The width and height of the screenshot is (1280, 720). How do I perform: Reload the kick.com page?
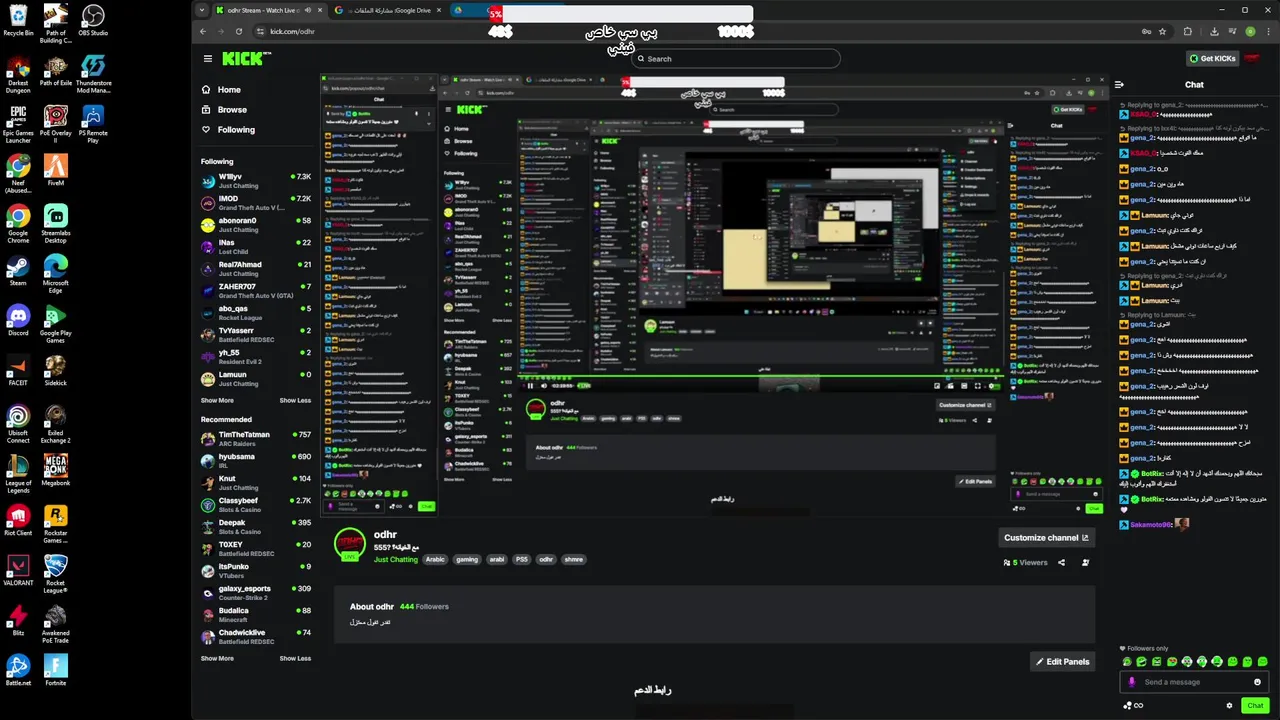238,31
